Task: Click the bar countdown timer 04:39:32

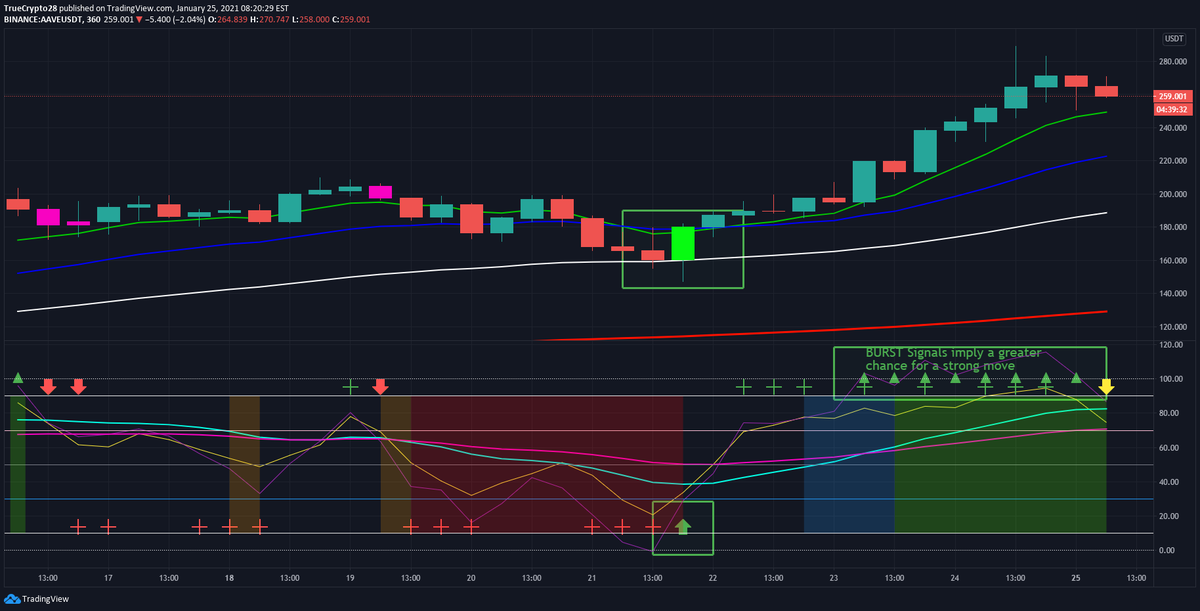Action: pyautogui.click(x=1173, y=108)
